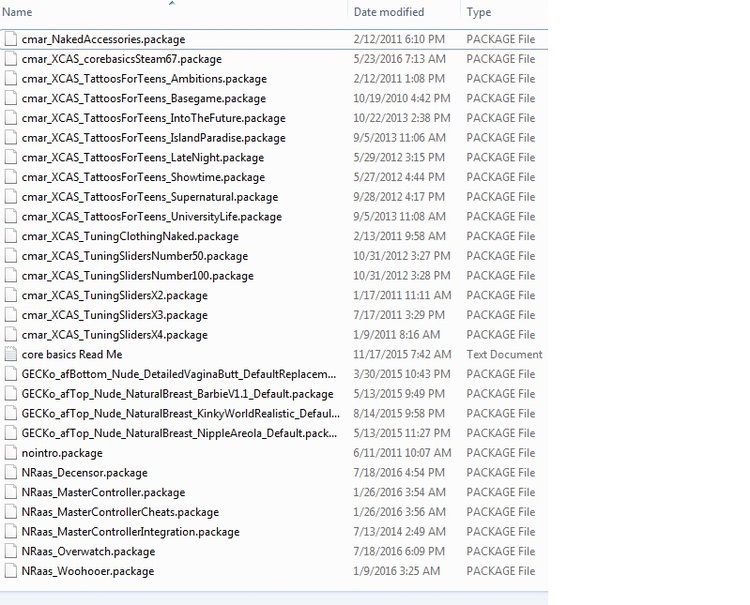750x605 pixels.
Task: Click icon of cmar_XCAS_TuningSlidersX4.package
Action: point(11,335)
